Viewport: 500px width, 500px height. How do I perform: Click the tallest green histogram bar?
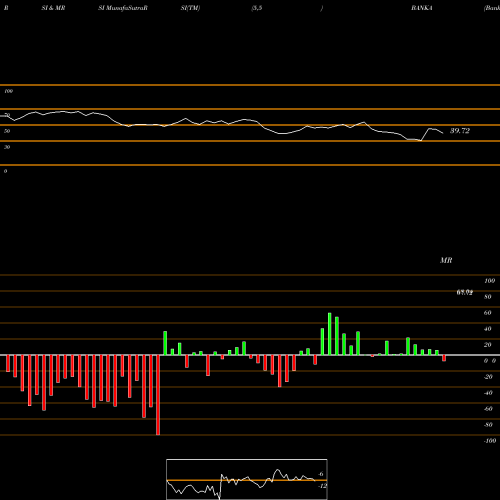point(330,334)
